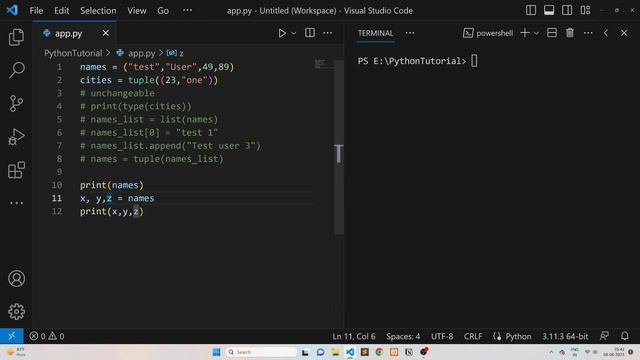
Task: Select interpreter 3.11.3 64-bit
Action: [565, 336]
